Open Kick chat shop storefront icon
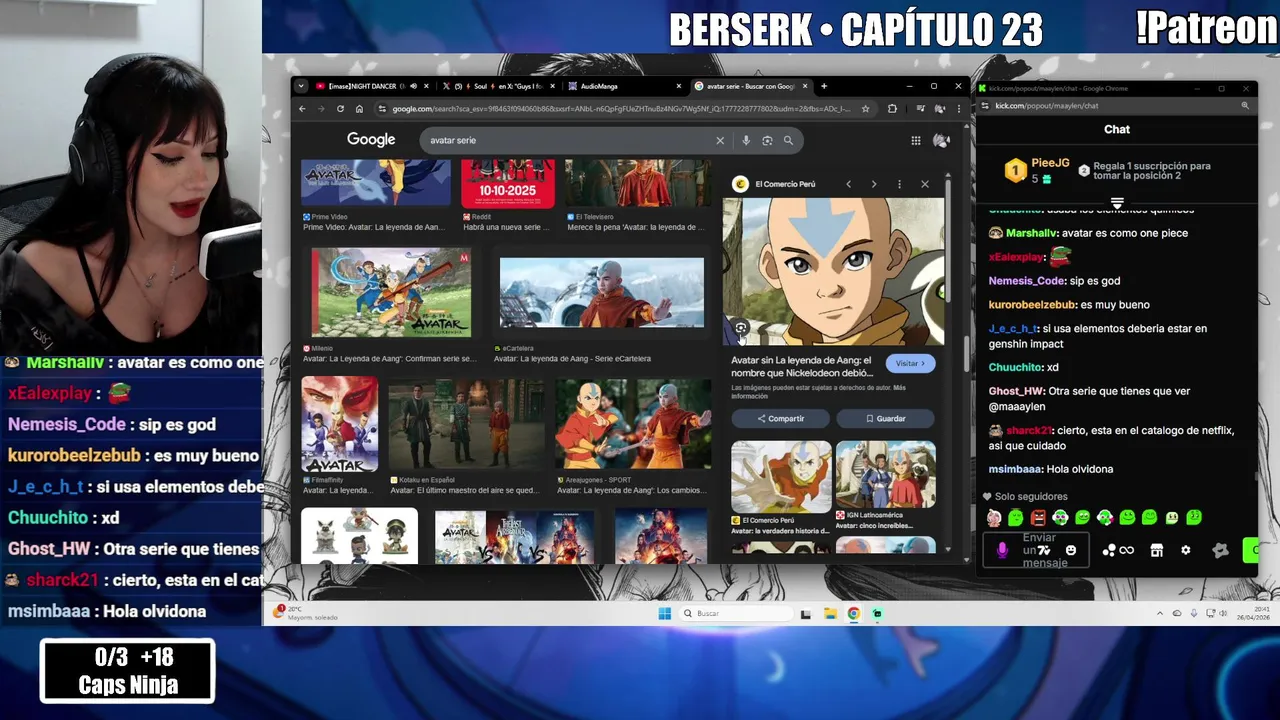 1157,550
